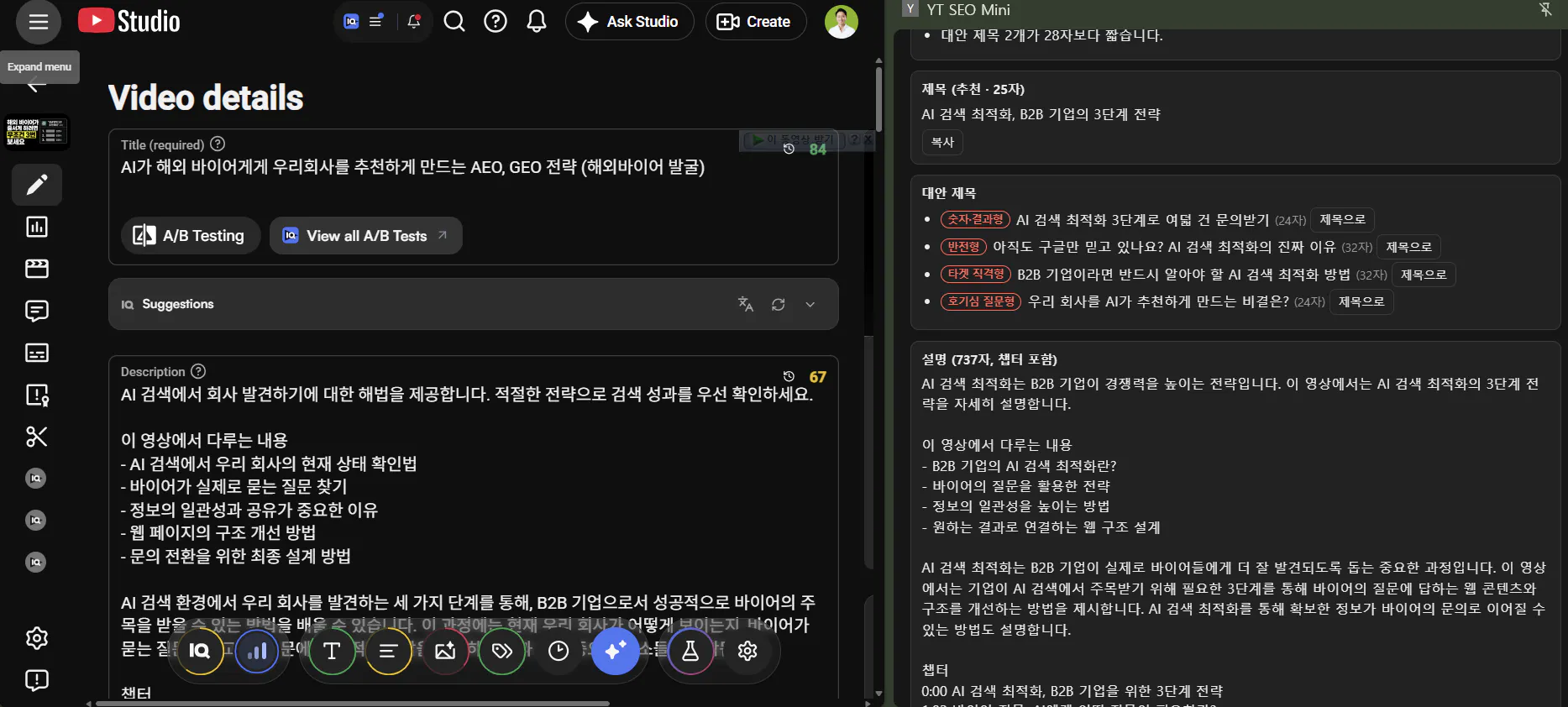Open the Clips scissors icon in sidebar
The height and width of the screenshot is (707, 1568).
37,437
